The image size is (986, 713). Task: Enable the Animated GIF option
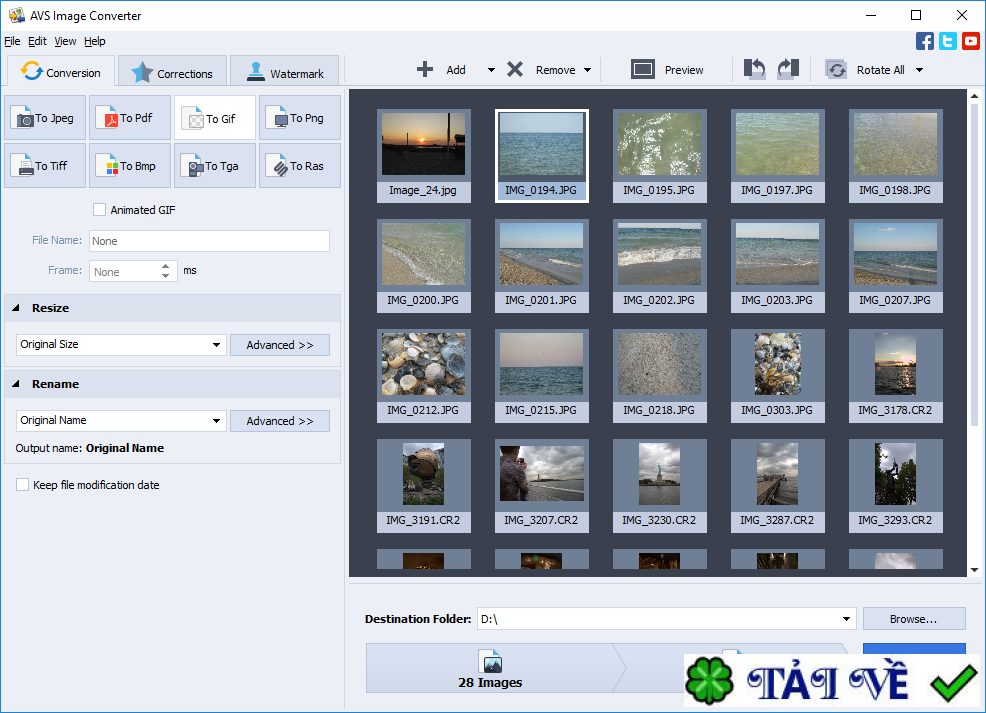(x=99, y=209)
